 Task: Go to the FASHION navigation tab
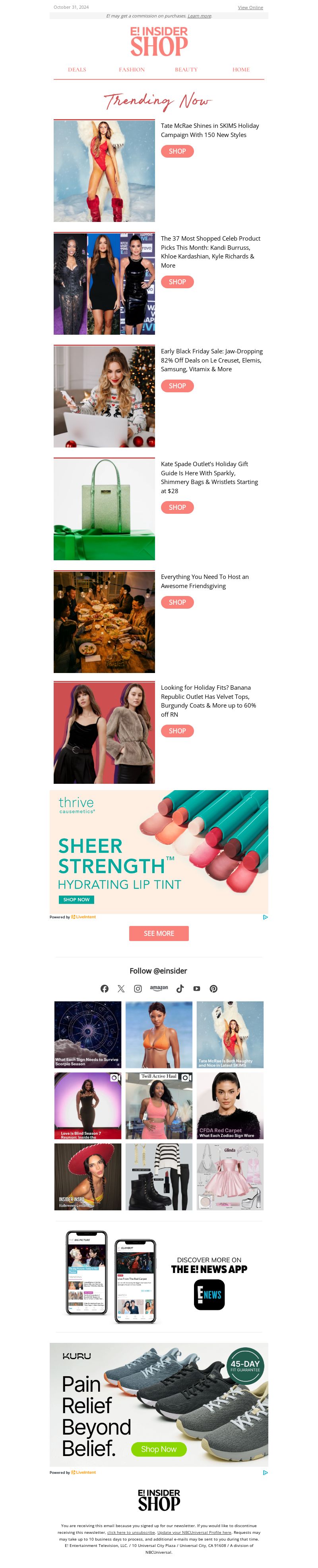point(132,69)
